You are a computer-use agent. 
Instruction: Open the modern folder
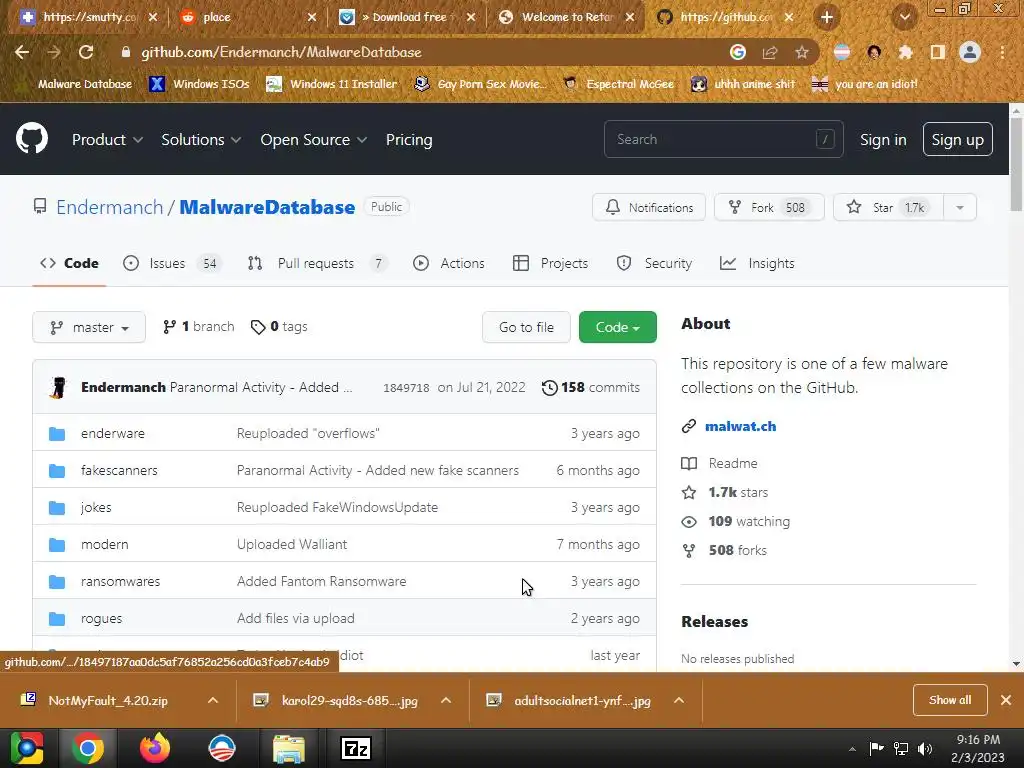104,544
